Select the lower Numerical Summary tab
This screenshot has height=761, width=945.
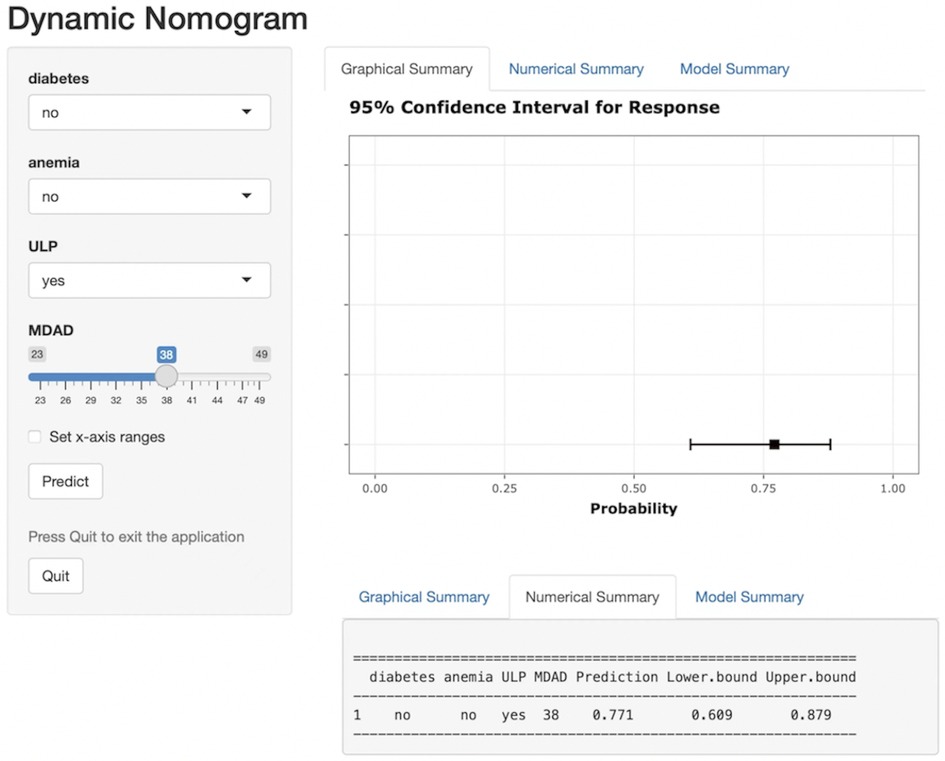pyautogui.click(x=592, y=597)
